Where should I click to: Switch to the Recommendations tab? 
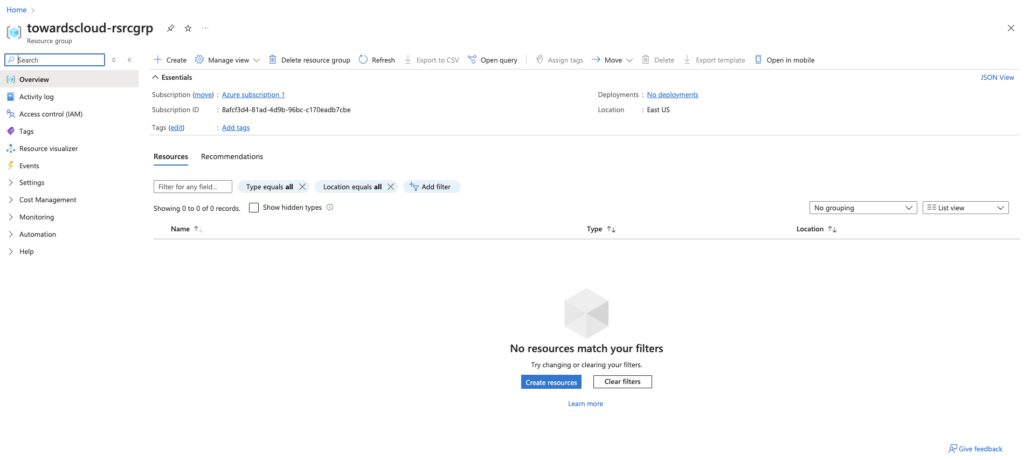pyautogui.click(x=232, y=157)
